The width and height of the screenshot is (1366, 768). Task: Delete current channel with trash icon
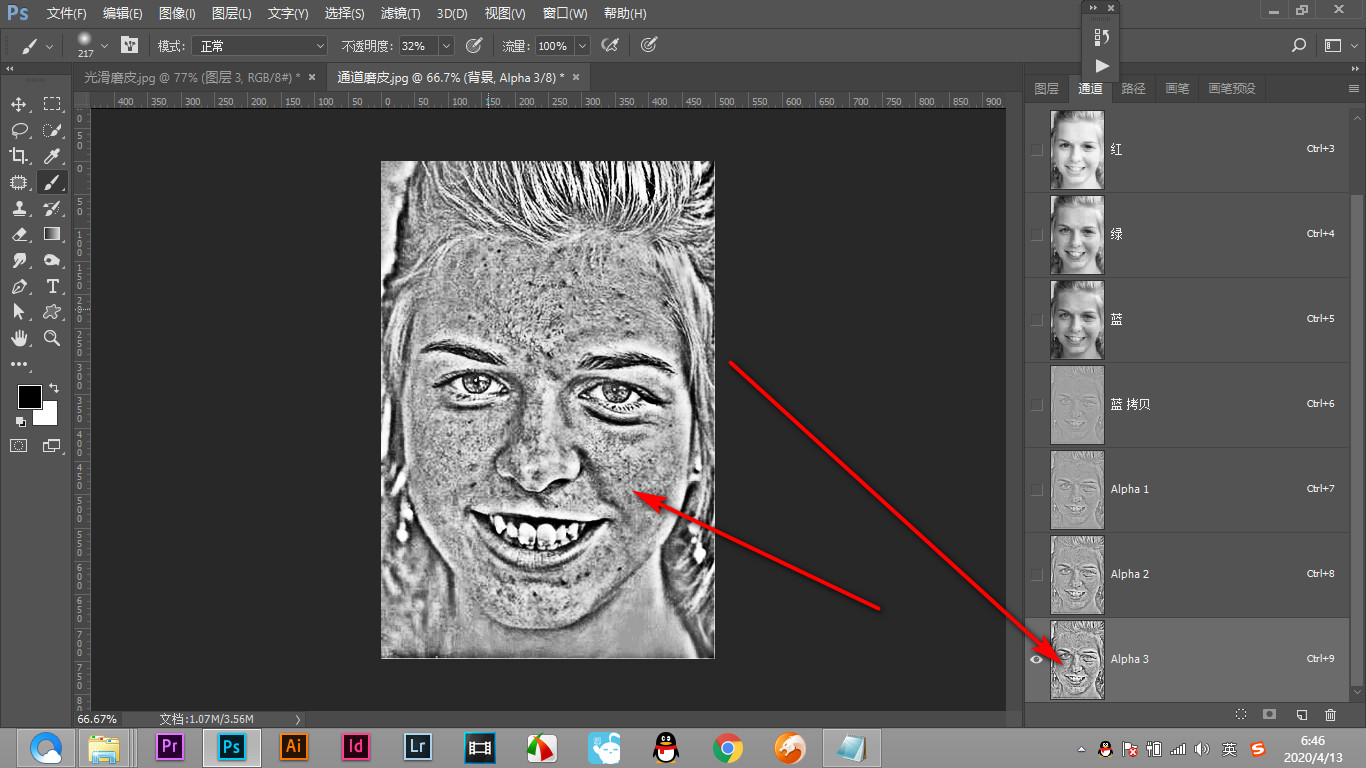[1330, 715]
